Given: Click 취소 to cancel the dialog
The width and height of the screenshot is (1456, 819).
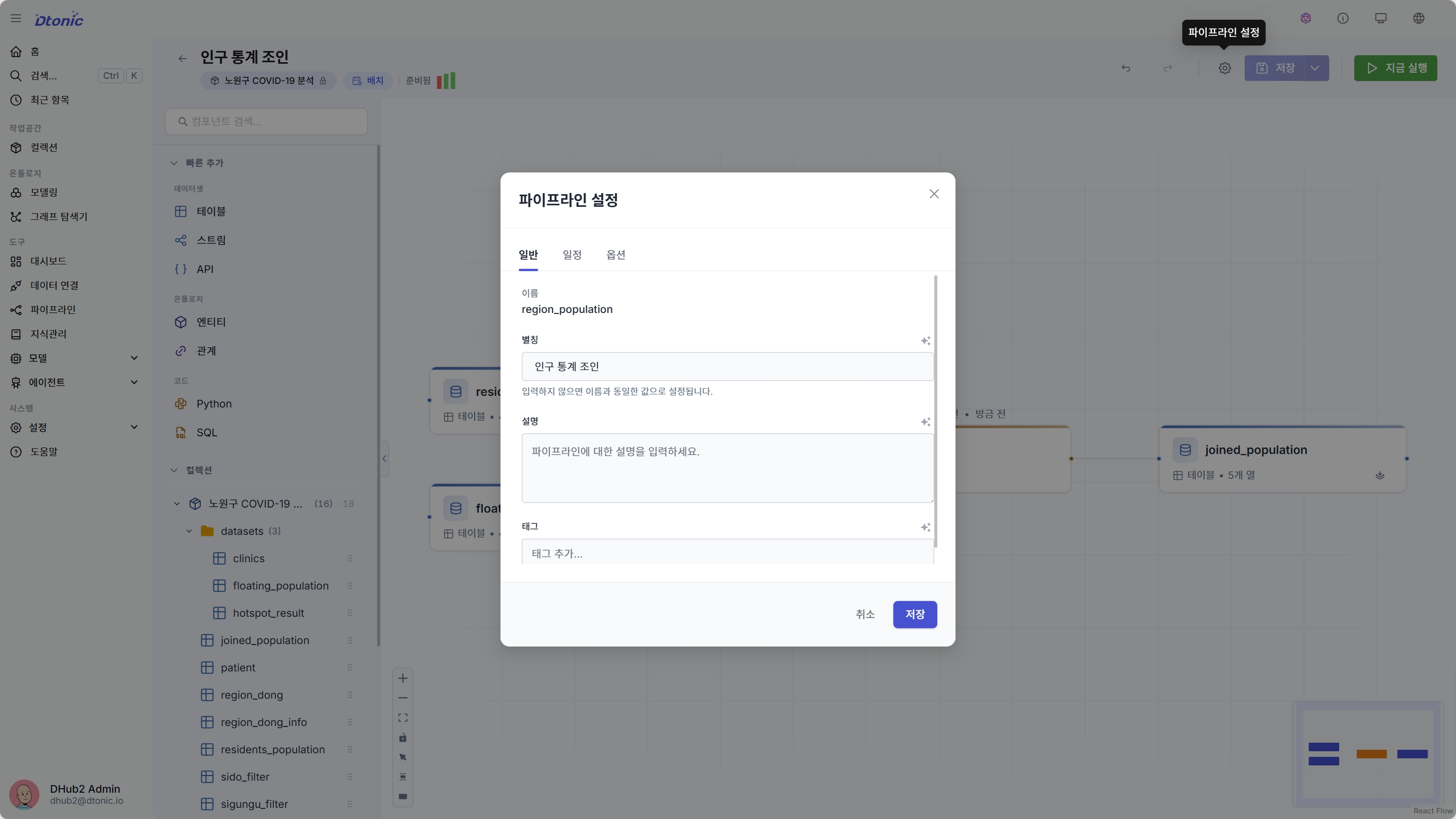Looking at the screenshot, I should pyautogui.click(x=865, y=614).
